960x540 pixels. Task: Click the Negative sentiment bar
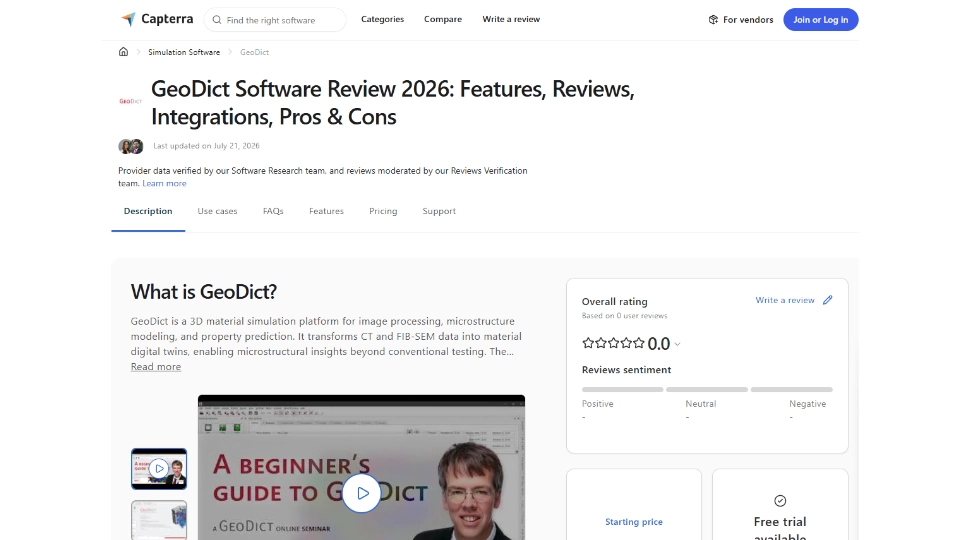(792, 389)
